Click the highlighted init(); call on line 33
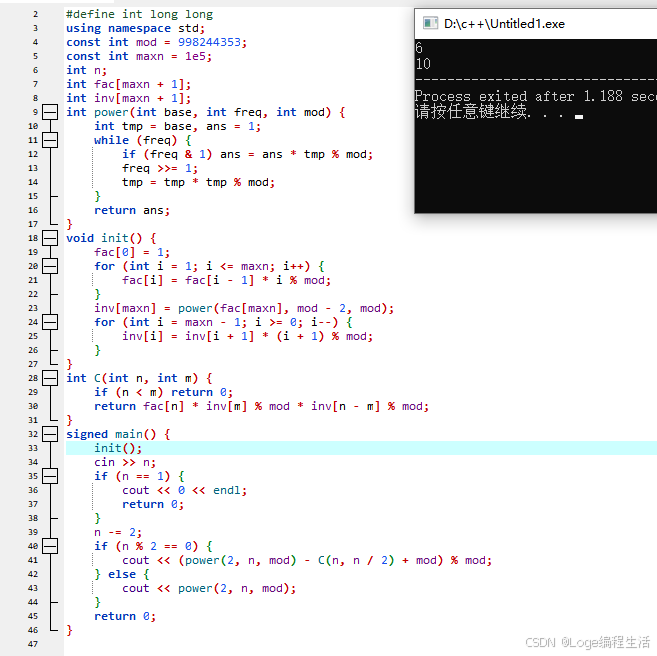The height and width of the screenshot is (656, 657). [x=118, y=448]
